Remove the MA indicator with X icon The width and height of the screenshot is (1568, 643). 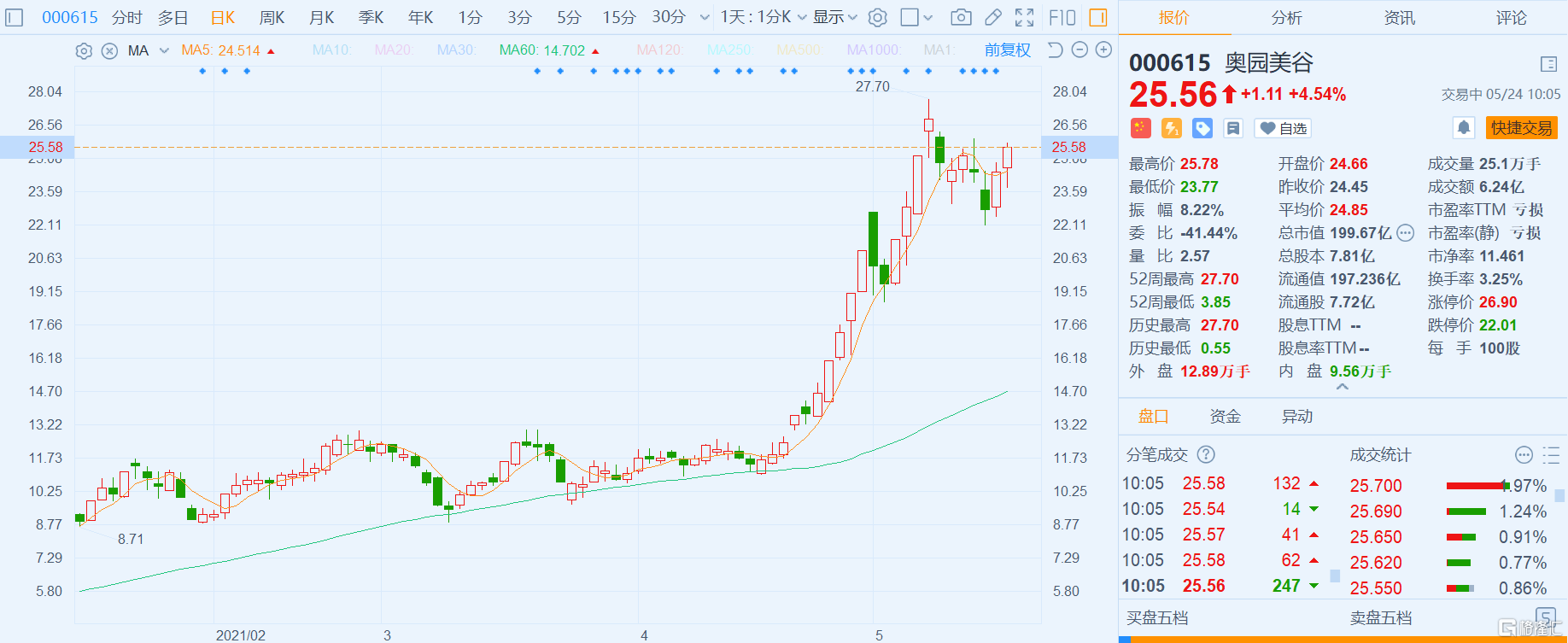(x=109, y=51)
